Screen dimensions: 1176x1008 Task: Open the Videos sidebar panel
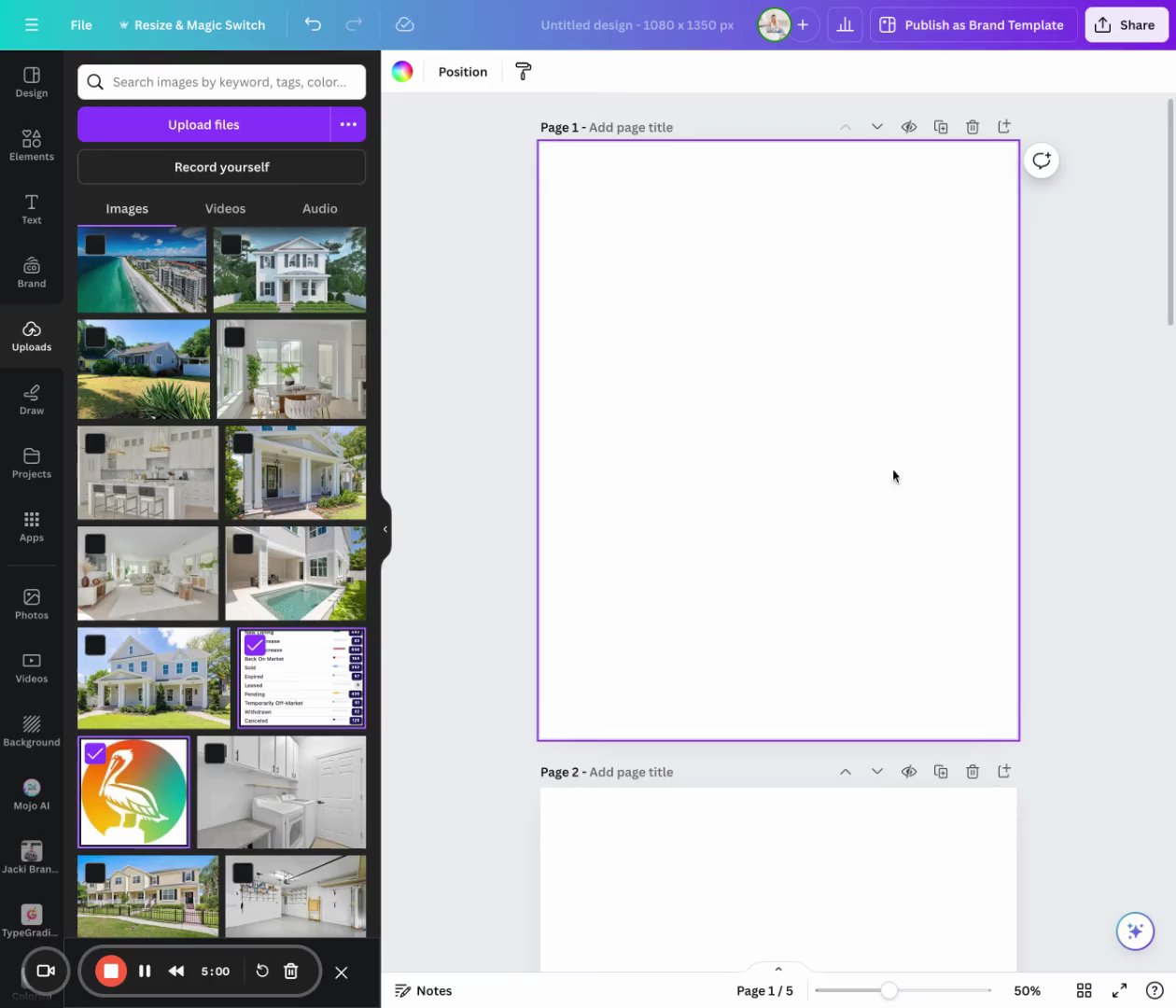point(32,667)
